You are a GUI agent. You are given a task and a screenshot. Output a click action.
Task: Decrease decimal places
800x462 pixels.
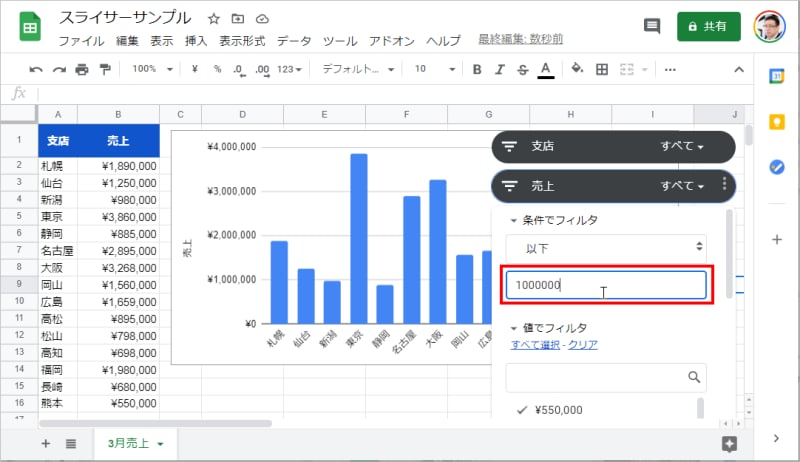pos(239,70)
